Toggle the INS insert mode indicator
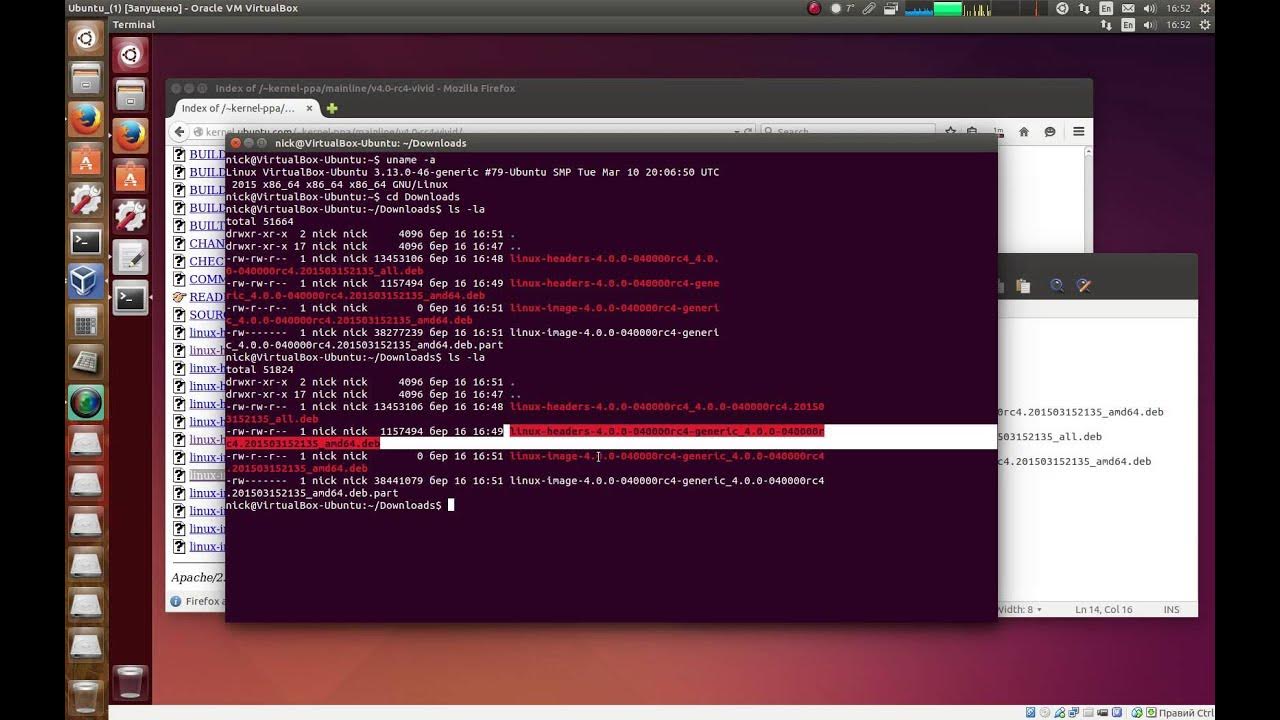Viewport: 1280px width, 720px height. (x=1171, y=609)
